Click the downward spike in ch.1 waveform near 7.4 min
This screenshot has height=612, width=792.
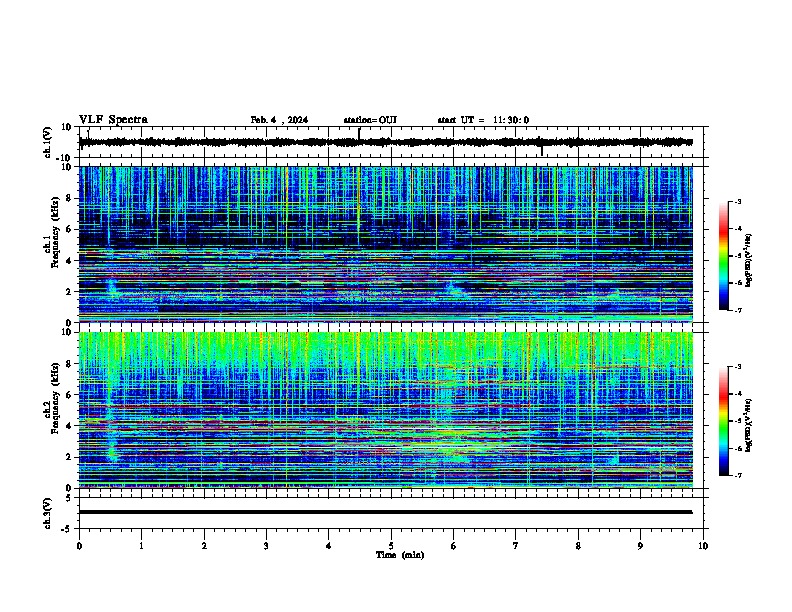point(541,150)
